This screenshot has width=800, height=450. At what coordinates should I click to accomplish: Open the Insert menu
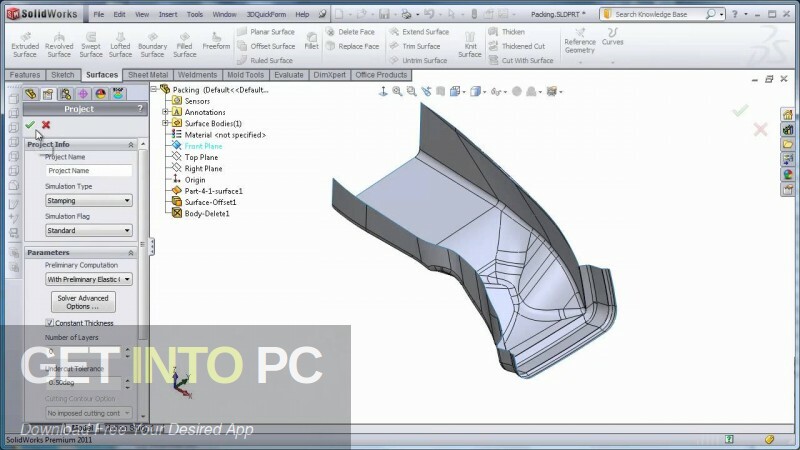[x=168, y=14]
